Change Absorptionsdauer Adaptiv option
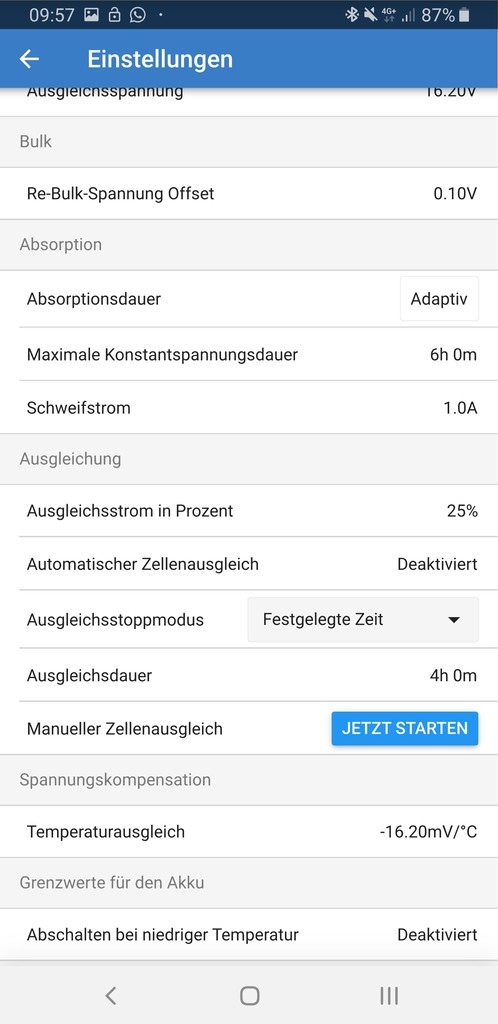 click(439, 299)
